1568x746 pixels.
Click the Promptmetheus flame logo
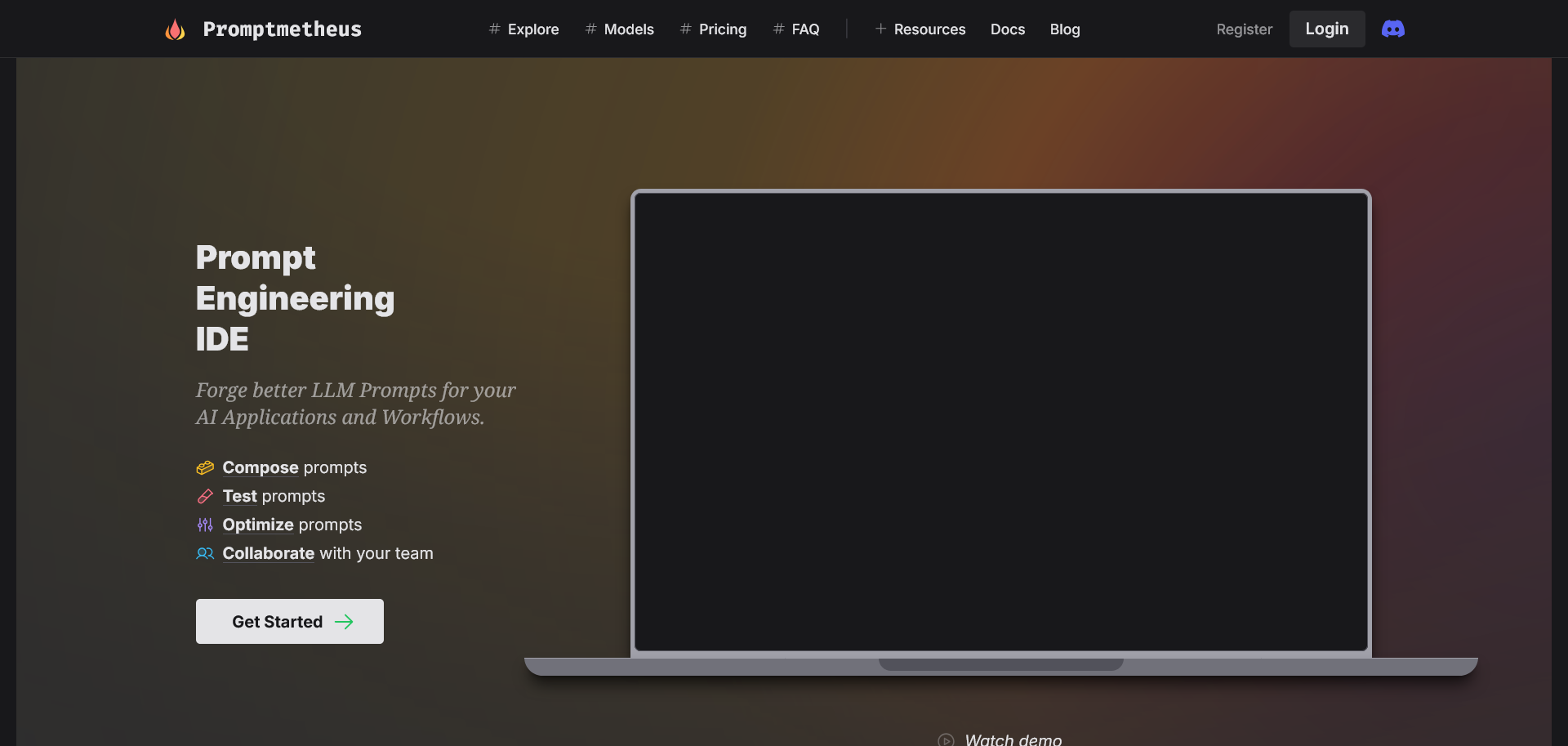(x=175, y=29)
